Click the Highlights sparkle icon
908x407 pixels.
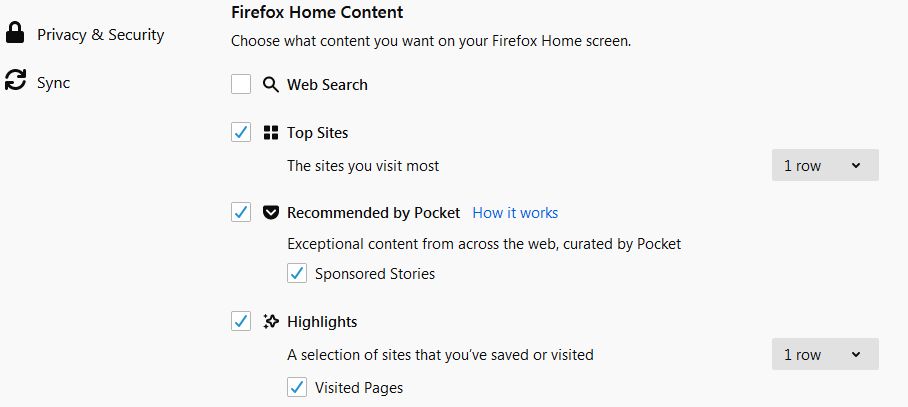[270, 321]
